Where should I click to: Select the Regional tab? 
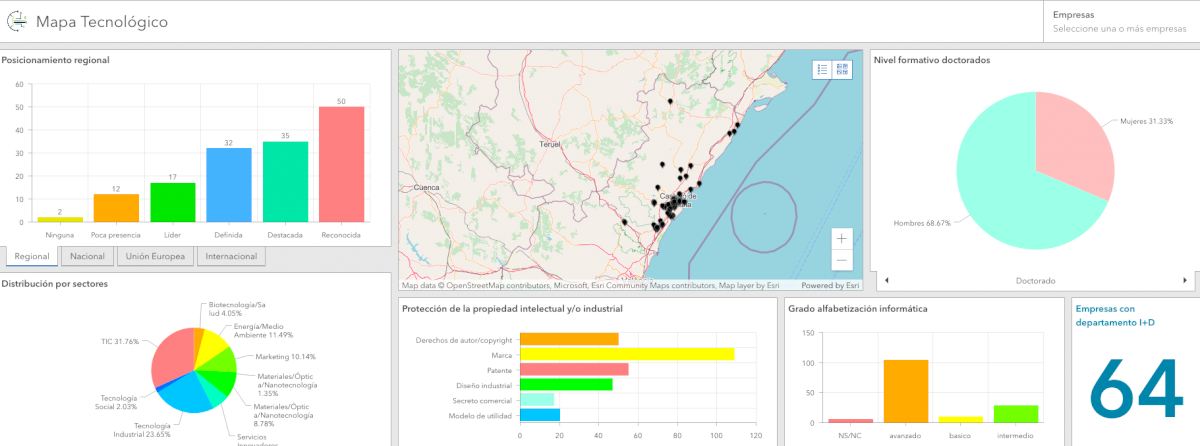32,257
